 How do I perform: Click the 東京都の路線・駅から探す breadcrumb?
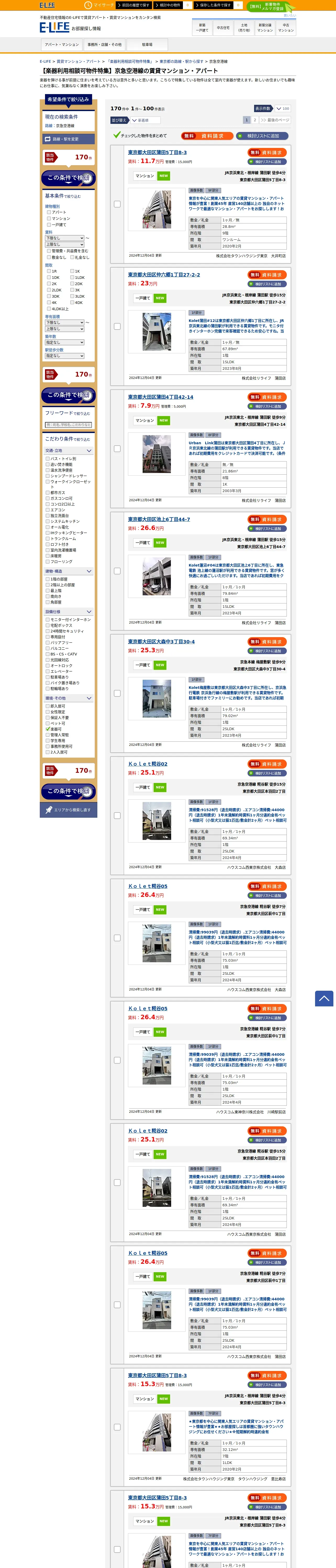[x=181, y=61]
